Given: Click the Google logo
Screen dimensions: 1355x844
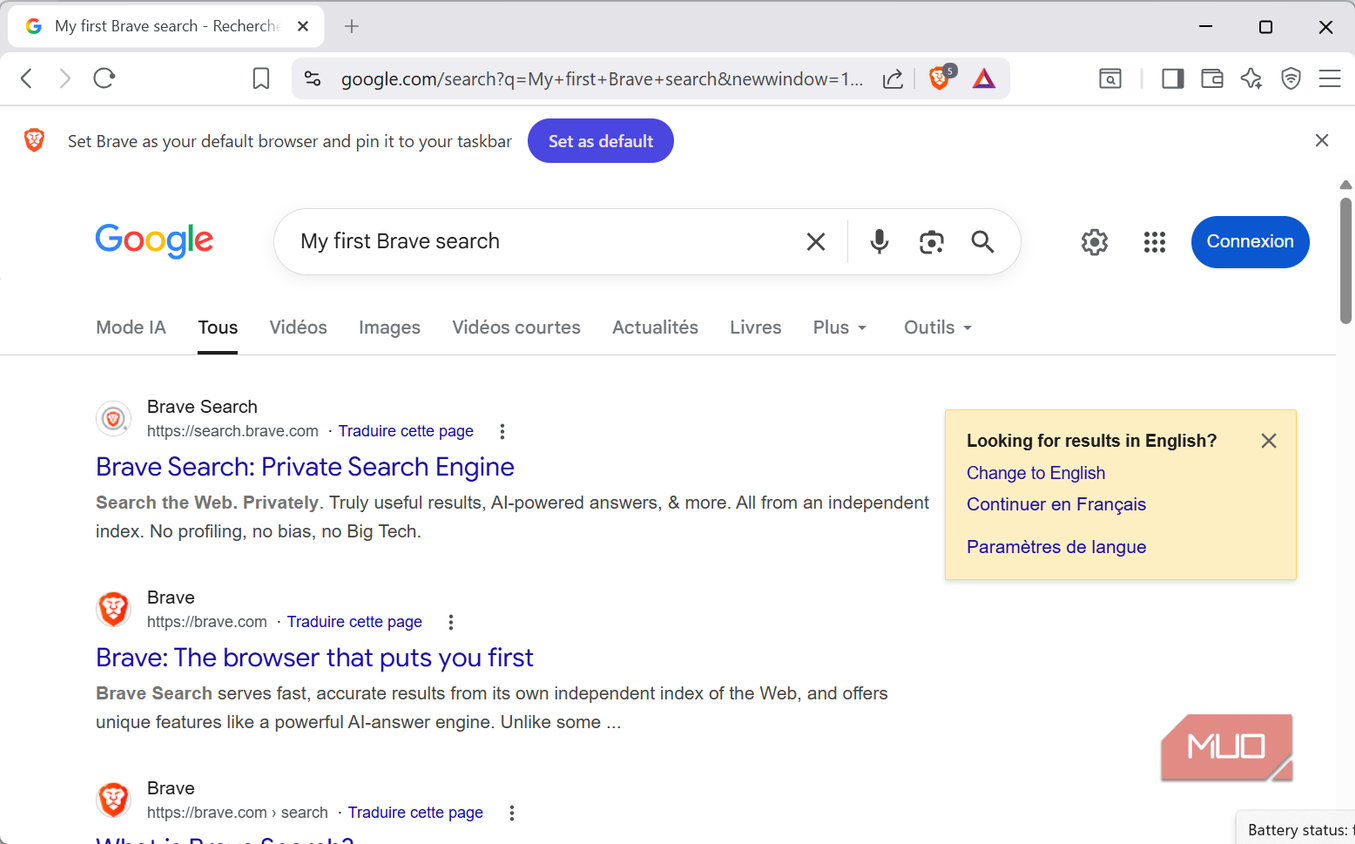Looking at the screenshot, I should point(154,241).
